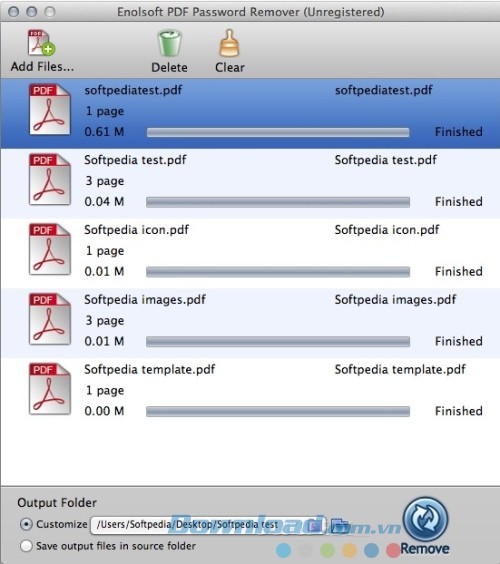This screenshot has width=500, height=564.
Task: Click the Softpedia template.pdf progress bar
Action: click(x=278, y=411)
